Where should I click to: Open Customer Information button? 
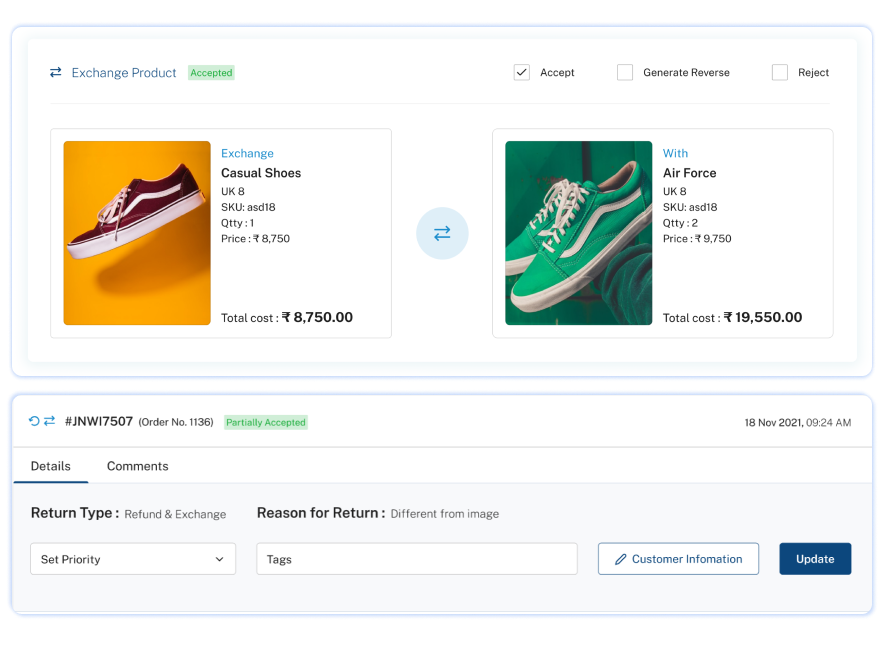pos(678,559)
